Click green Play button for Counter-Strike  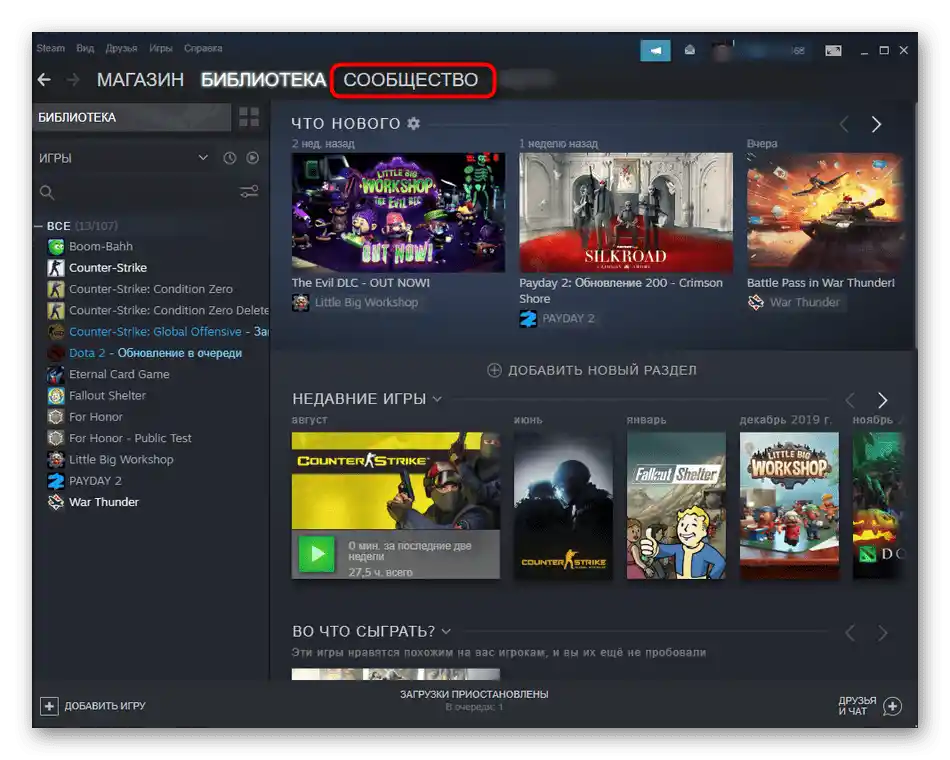click(x=316, y=554)
